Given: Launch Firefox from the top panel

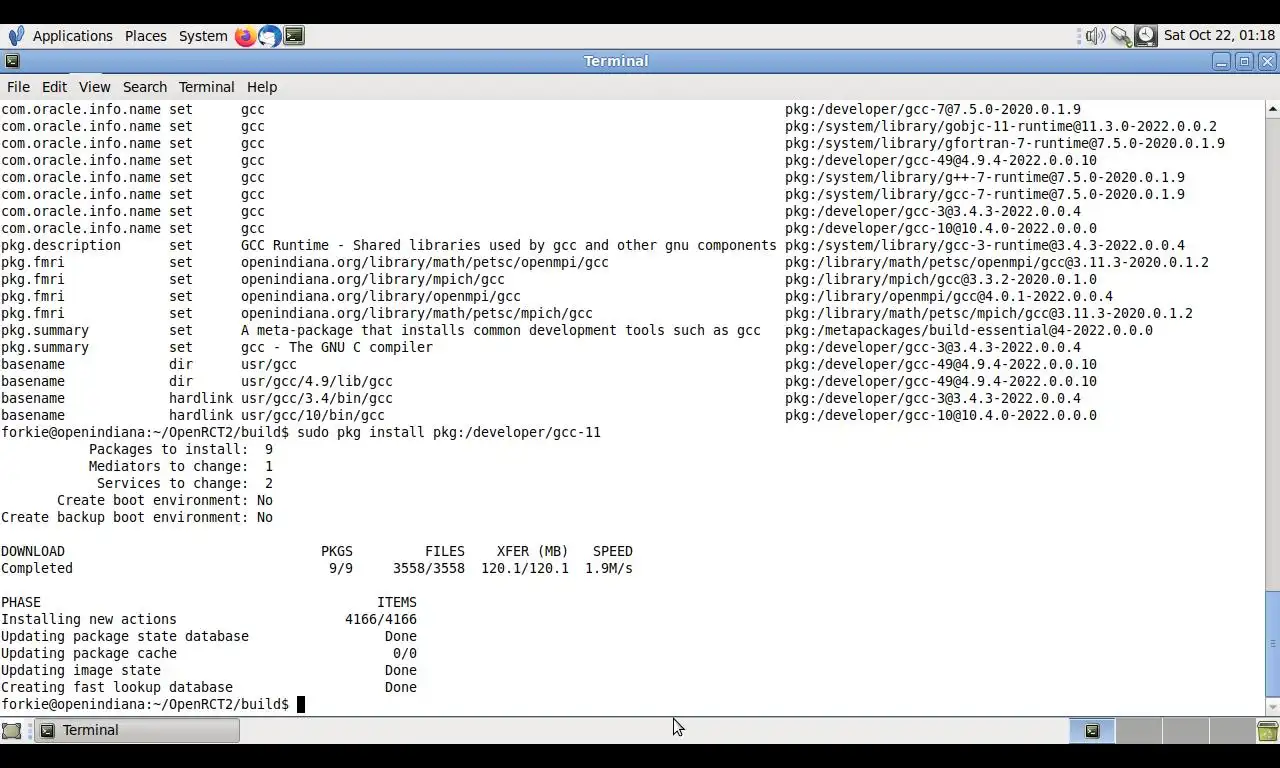Looking at the screenshot, I should pyautogui.click(x=245, y=36).
